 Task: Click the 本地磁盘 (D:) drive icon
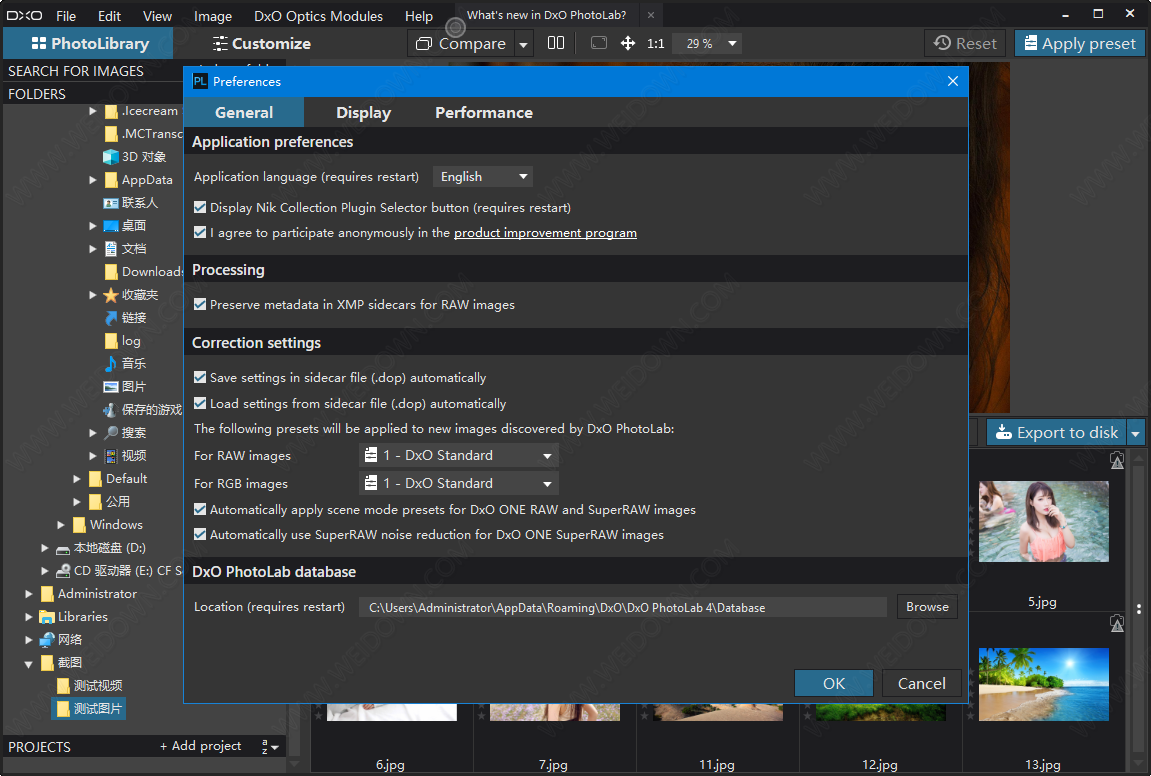pyautogui.click(x=63, y=549)
